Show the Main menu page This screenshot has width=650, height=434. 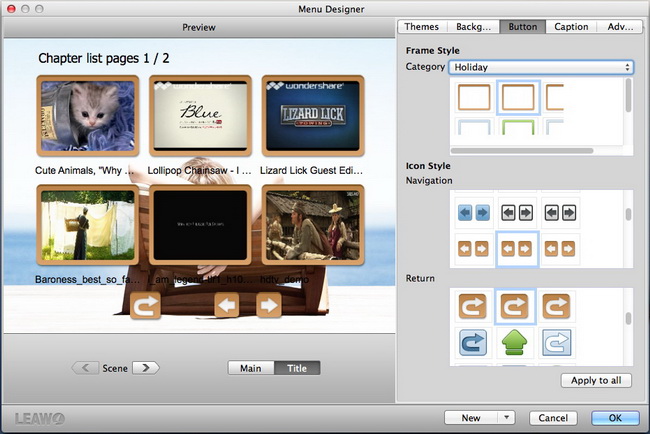[x=251, y=368]
